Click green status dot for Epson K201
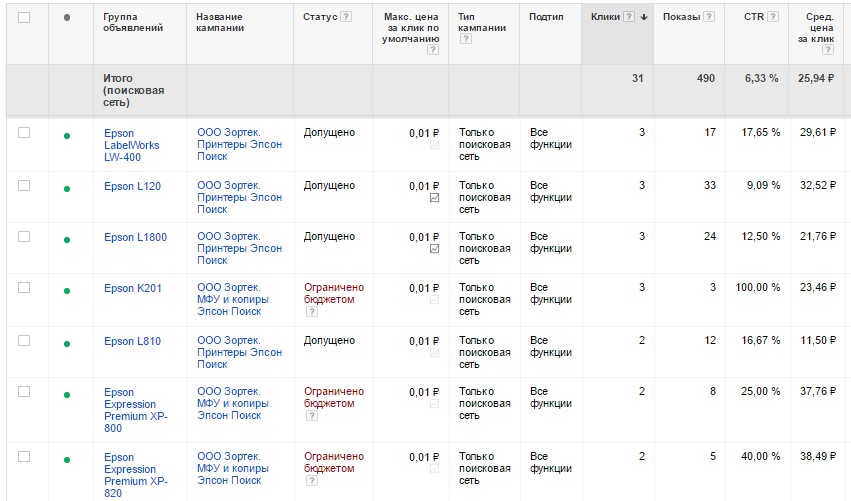 67,291
